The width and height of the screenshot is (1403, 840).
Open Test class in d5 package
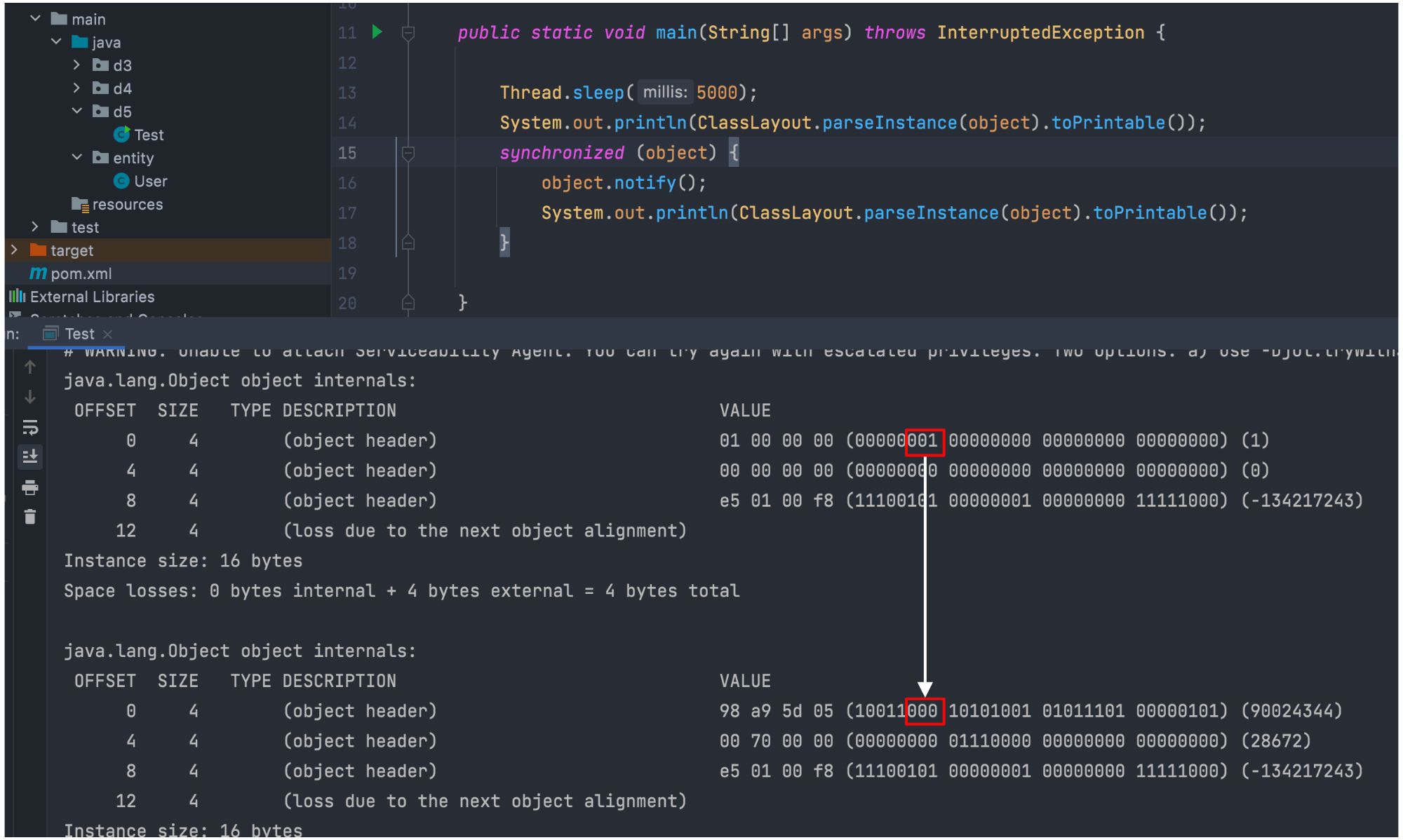pyautogui.click(x=148, y=135)
